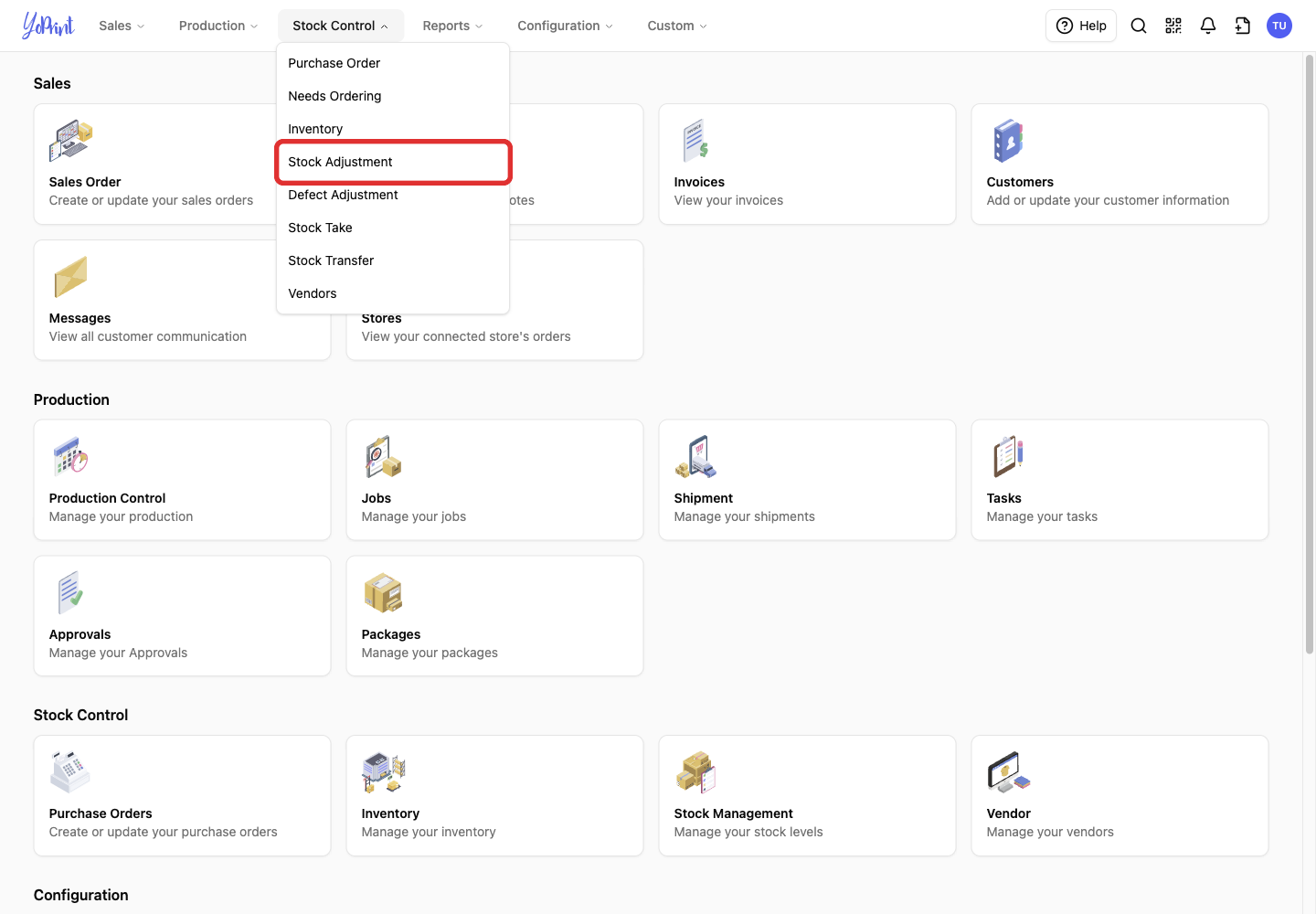Select Needs Ordering menu entry
Image resolution: width=1316 pixels, height=914 pixels.
click(x=393, y=96)
